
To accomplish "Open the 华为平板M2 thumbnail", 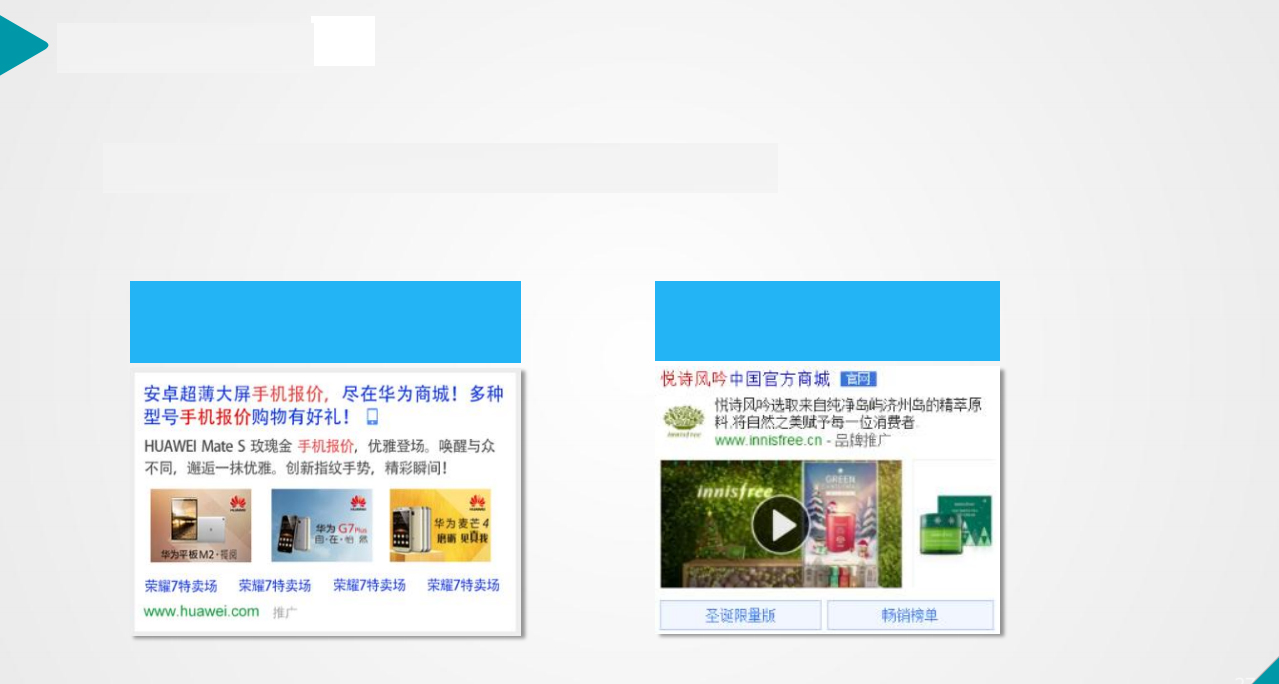I will [x=201, y=525].
